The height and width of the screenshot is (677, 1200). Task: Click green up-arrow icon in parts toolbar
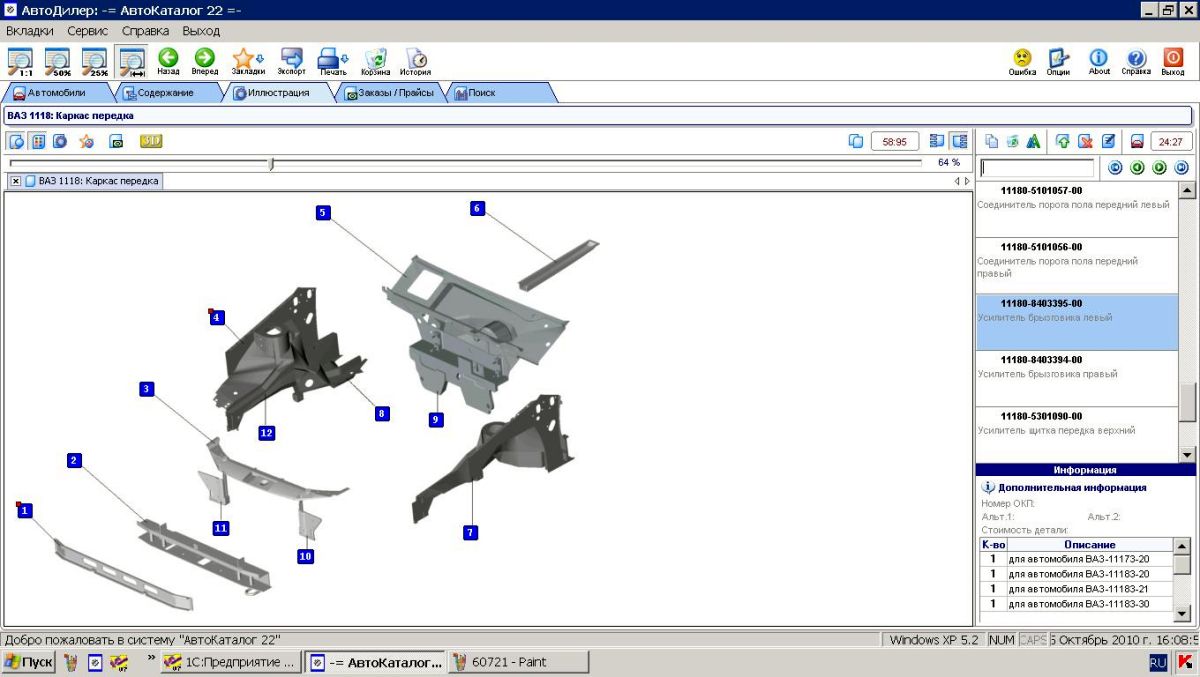click(x=1063, y=141)
